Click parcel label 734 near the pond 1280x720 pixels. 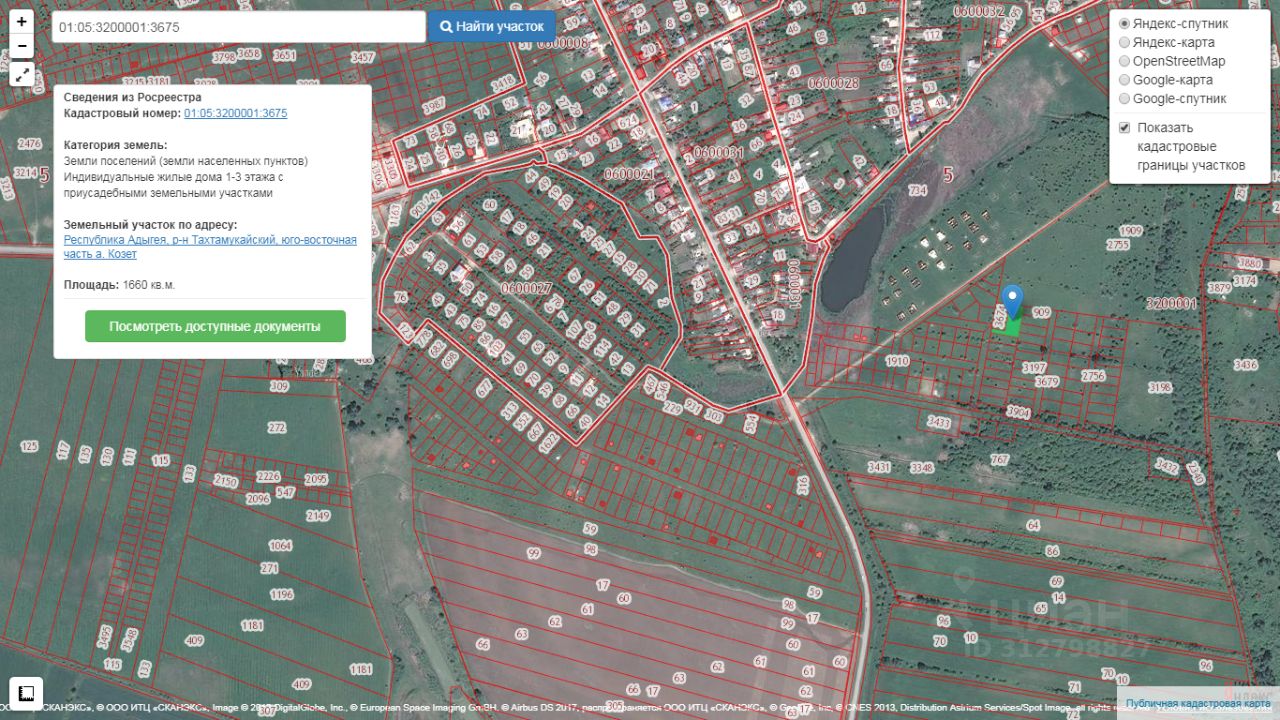click(x=917, y=190)
